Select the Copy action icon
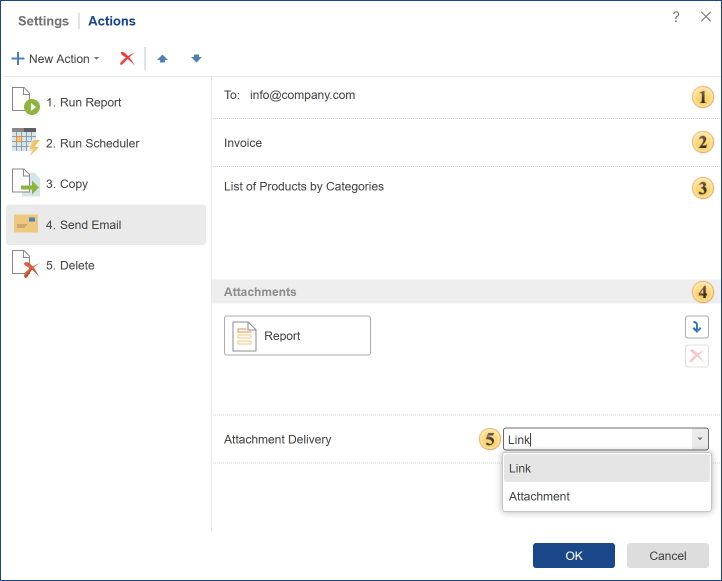The width and height of the screenshot is (722, 581). point(25,184)
